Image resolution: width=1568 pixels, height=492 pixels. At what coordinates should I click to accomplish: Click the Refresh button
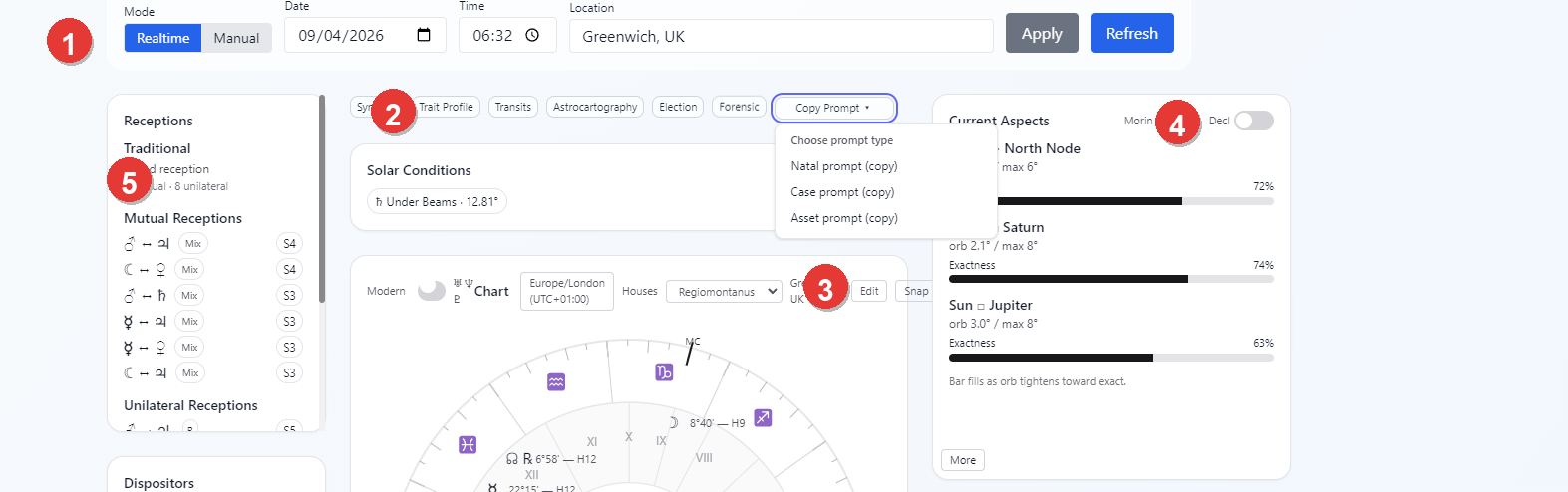click(1132, 33)
